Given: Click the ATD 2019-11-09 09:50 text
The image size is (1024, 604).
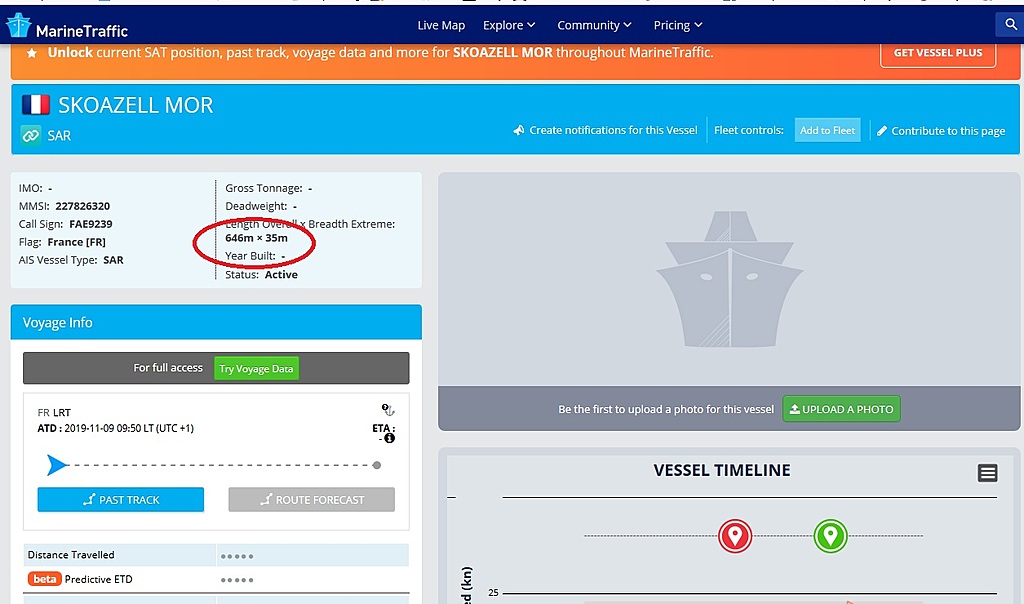Looking at the screenshot, I should (x=116, y=428).
